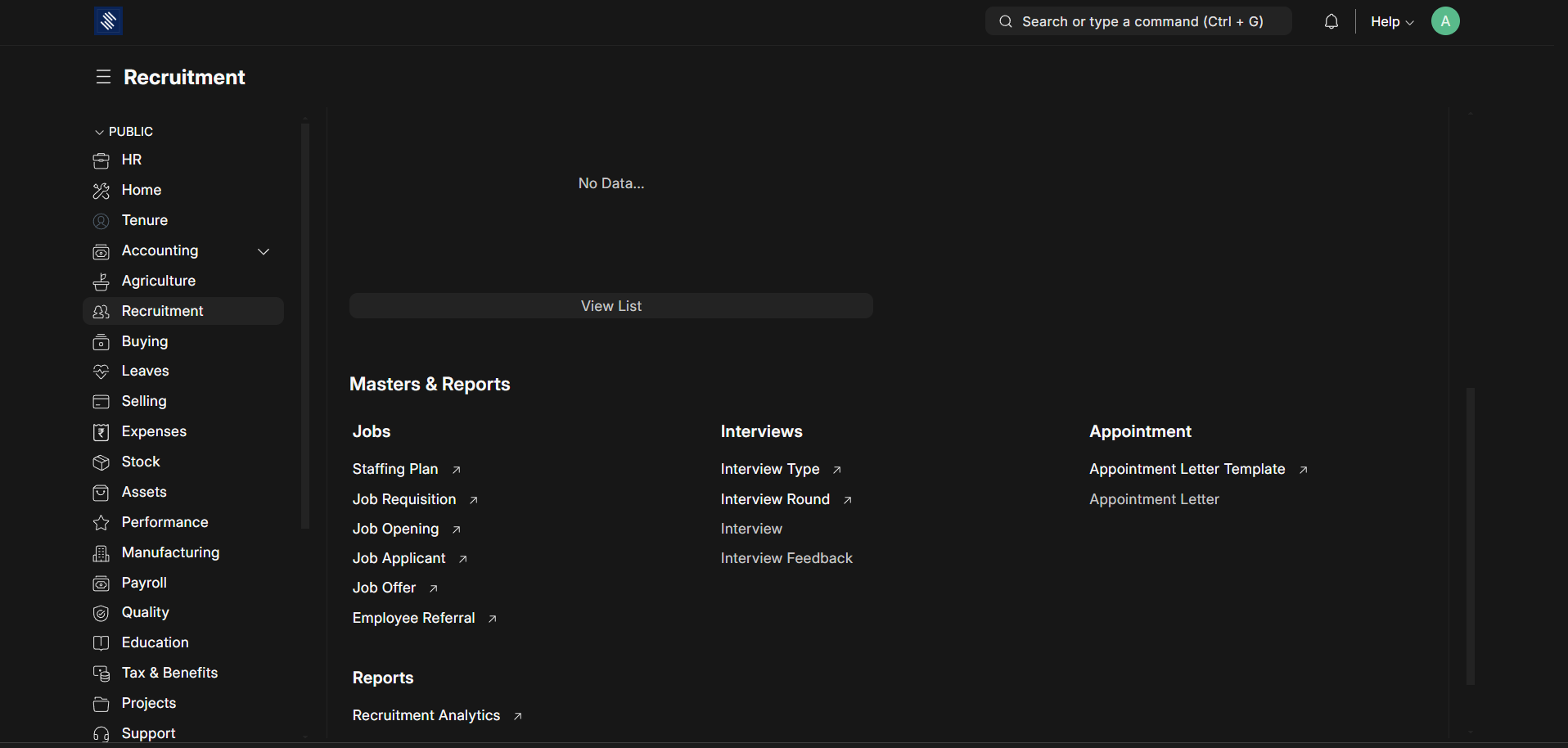Toggle sidebar with the hamburger menu icon
This screenshot has width=1568, height=748.
103,77
